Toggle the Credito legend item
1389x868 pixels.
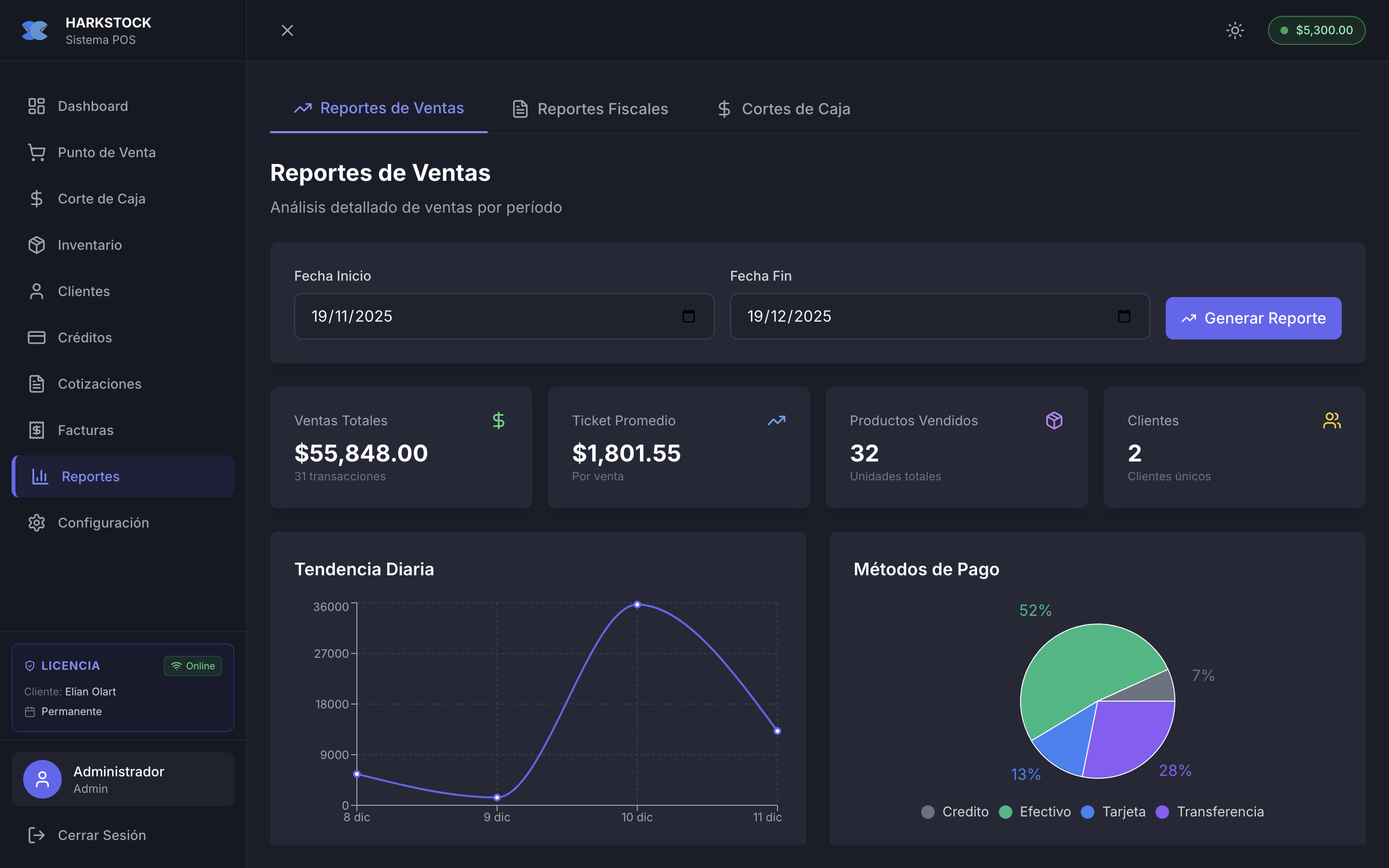(954, 811)
